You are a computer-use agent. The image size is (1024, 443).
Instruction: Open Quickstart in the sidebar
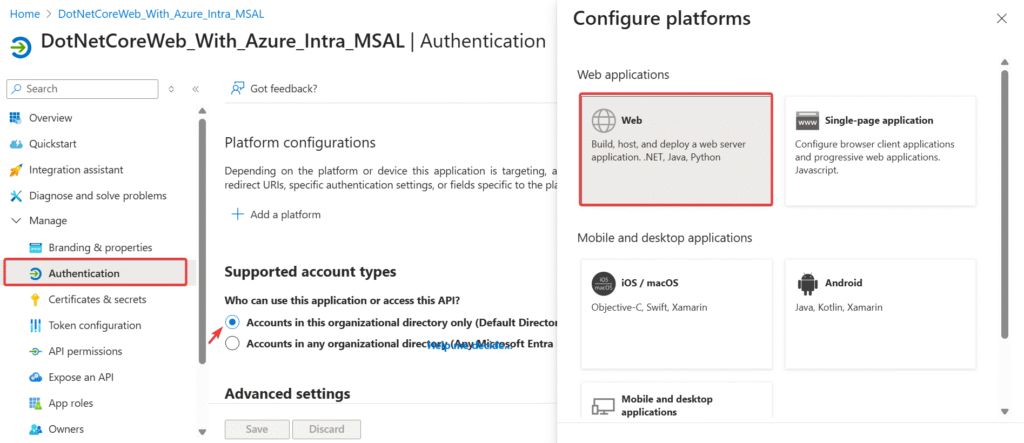pyautogui.click(x=52, y=144)
